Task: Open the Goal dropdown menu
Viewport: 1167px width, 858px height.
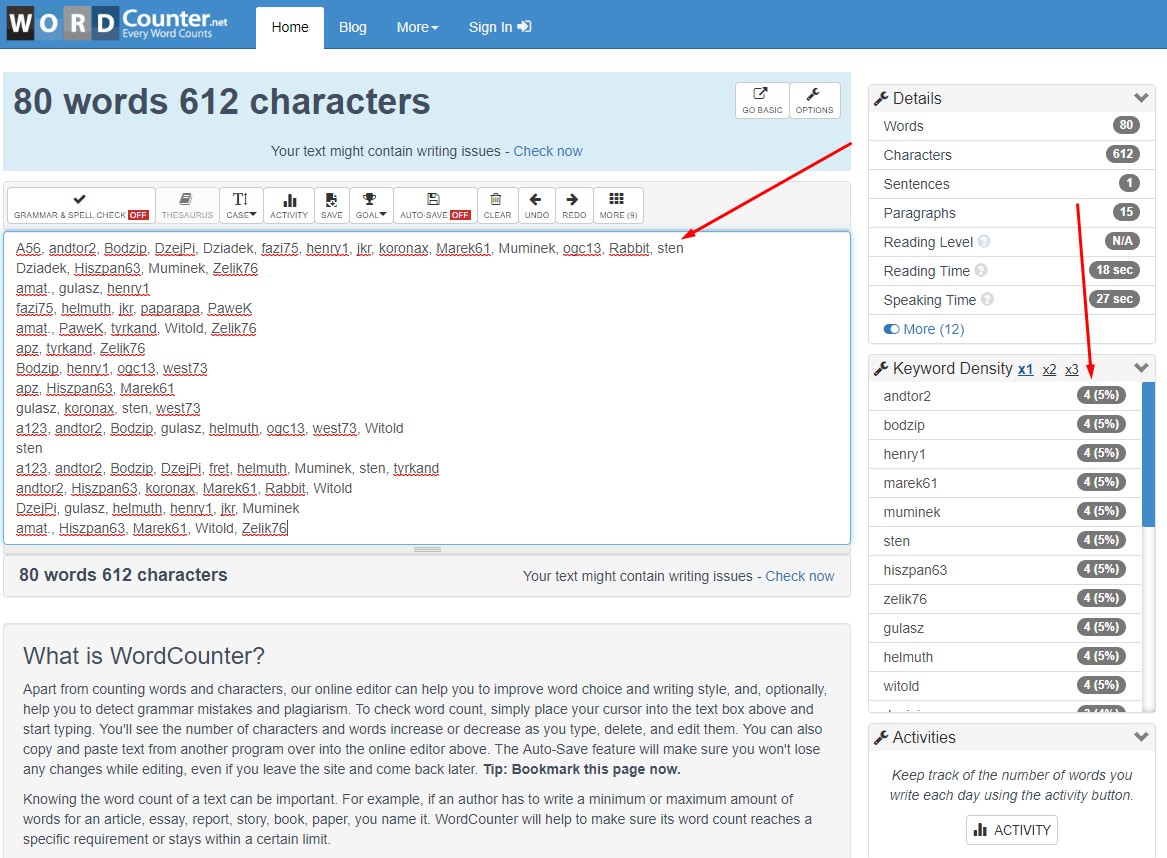Action: [x=370, y=205]
